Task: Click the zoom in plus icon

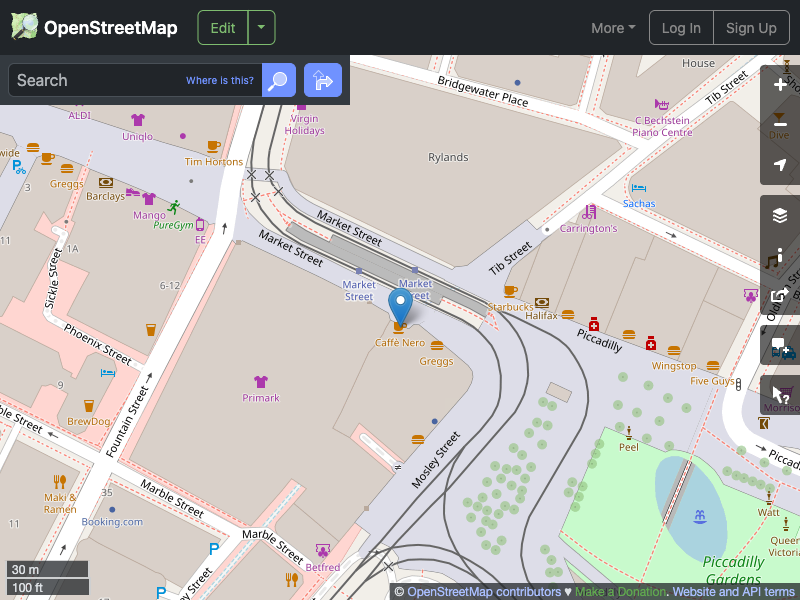Action: click(x=780, y=85)
